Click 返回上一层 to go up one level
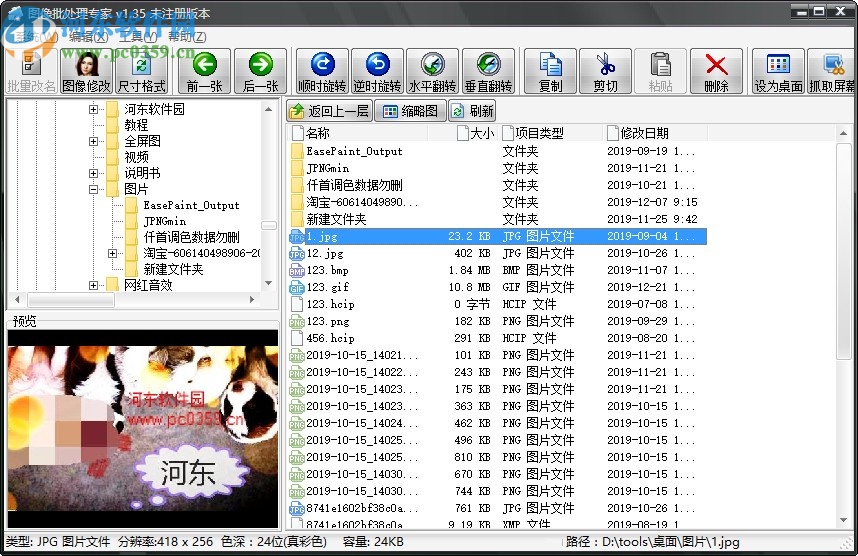 329,111
